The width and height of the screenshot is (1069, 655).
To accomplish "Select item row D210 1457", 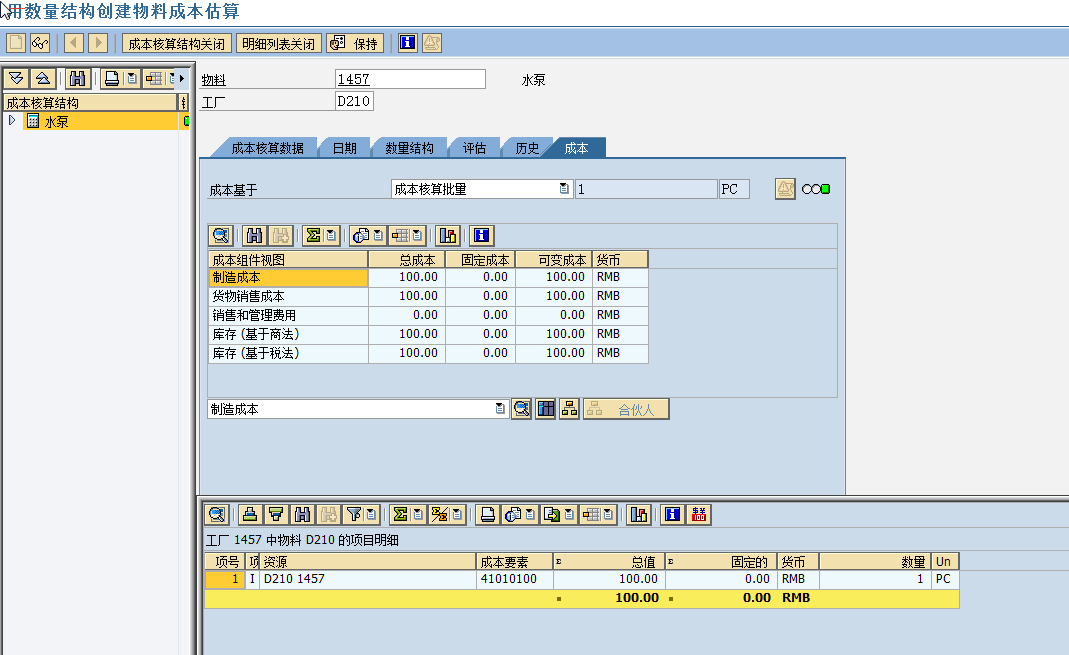I will (582, 579).
